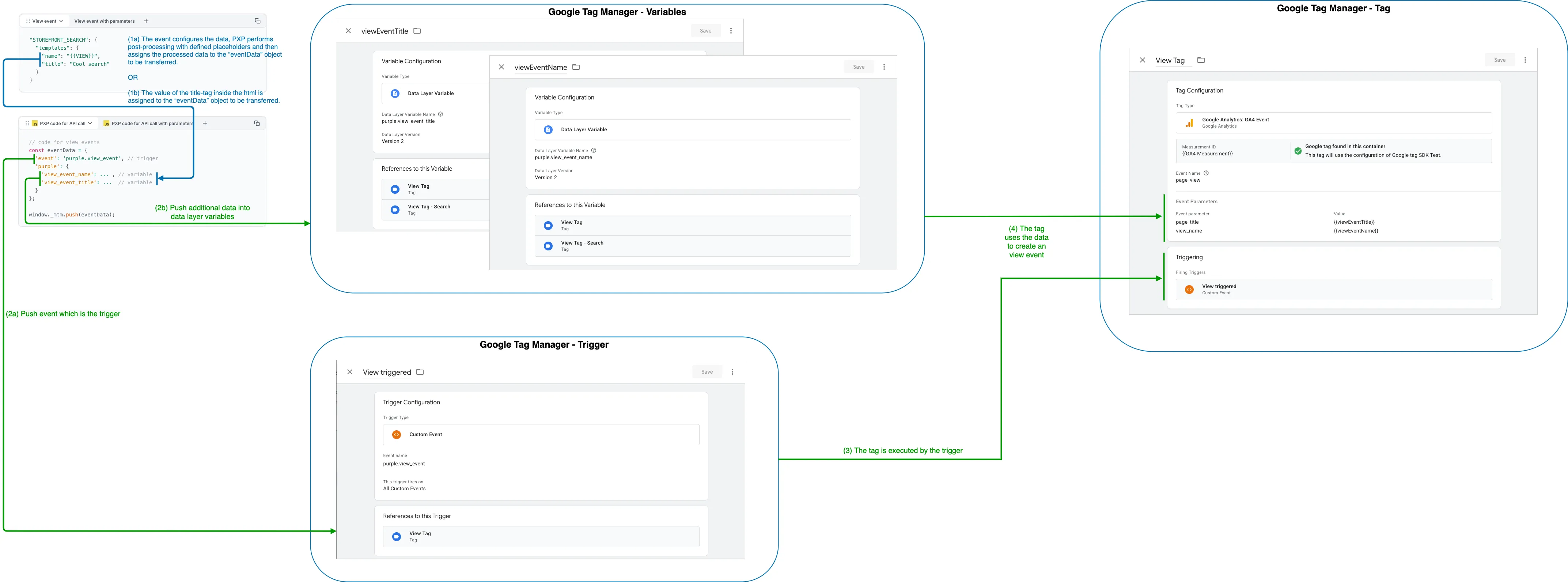
Task: Open folder icon beside View Tag title
Action: pos(1201,60)
